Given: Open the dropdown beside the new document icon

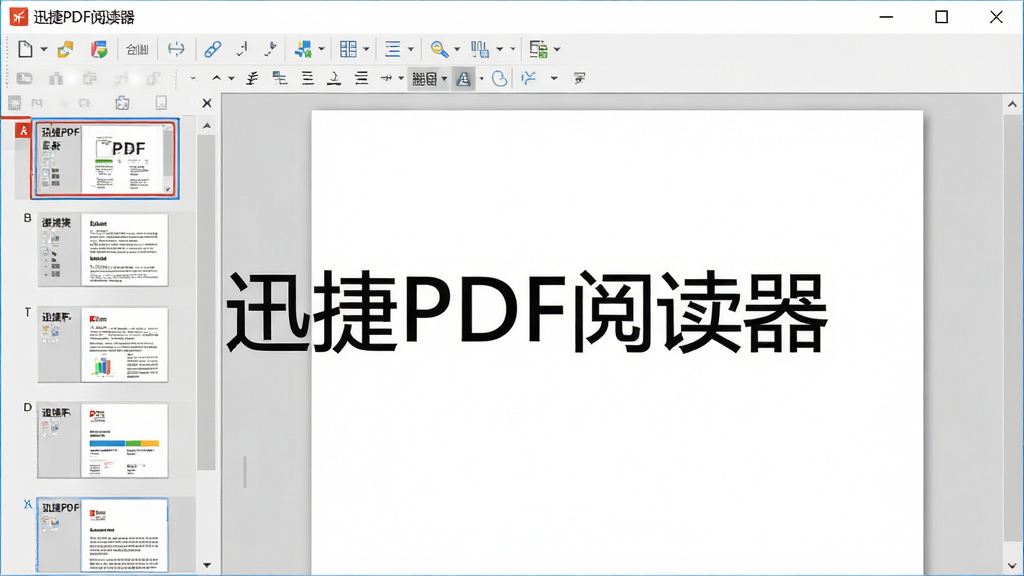Looking at the screenshot, I should click(x=44, y=49).
